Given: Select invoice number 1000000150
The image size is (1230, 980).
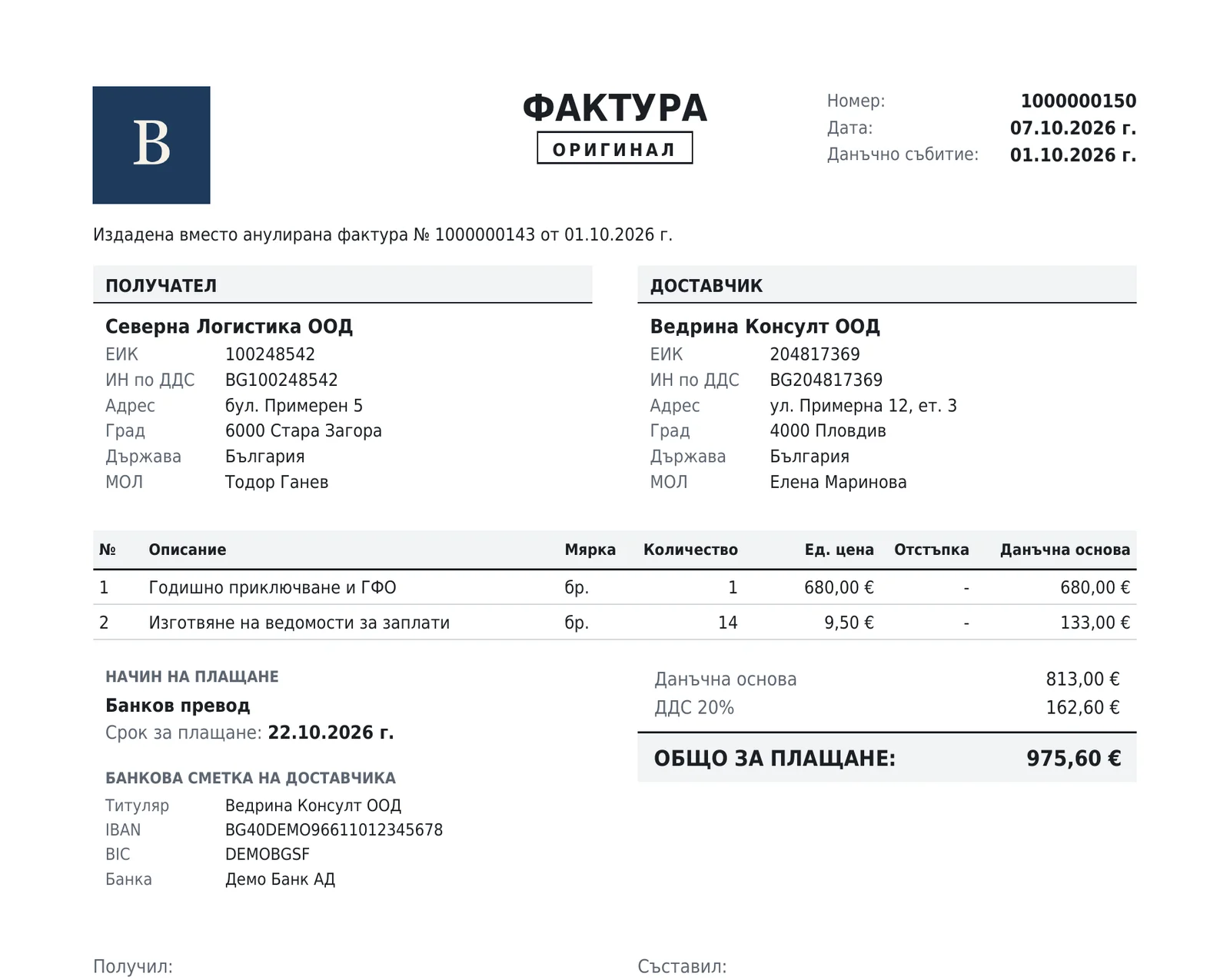Looking at the screenshot, I should 1079,101.
